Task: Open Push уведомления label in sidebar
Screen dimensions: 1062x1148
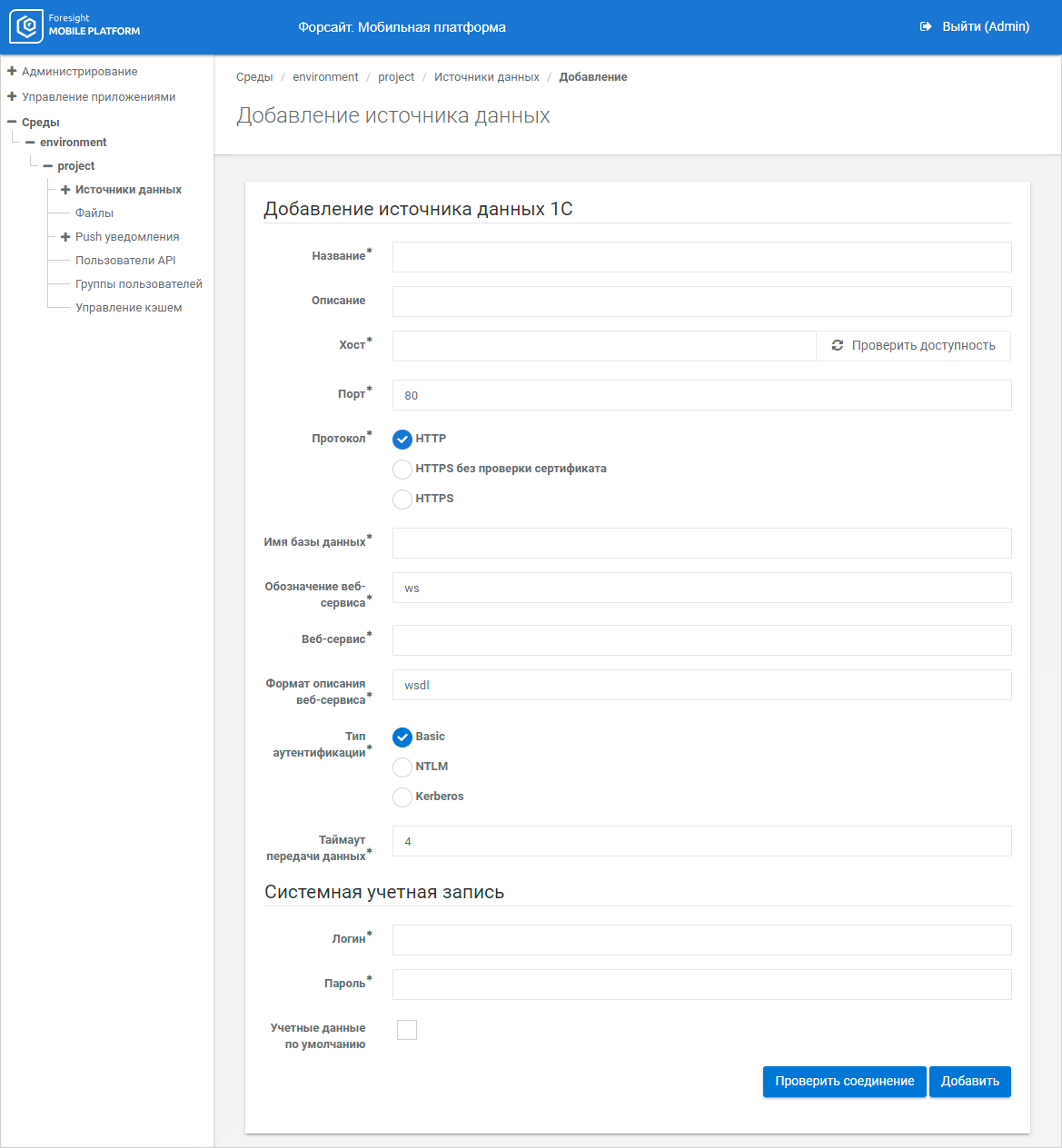Action: coord(127,236)
